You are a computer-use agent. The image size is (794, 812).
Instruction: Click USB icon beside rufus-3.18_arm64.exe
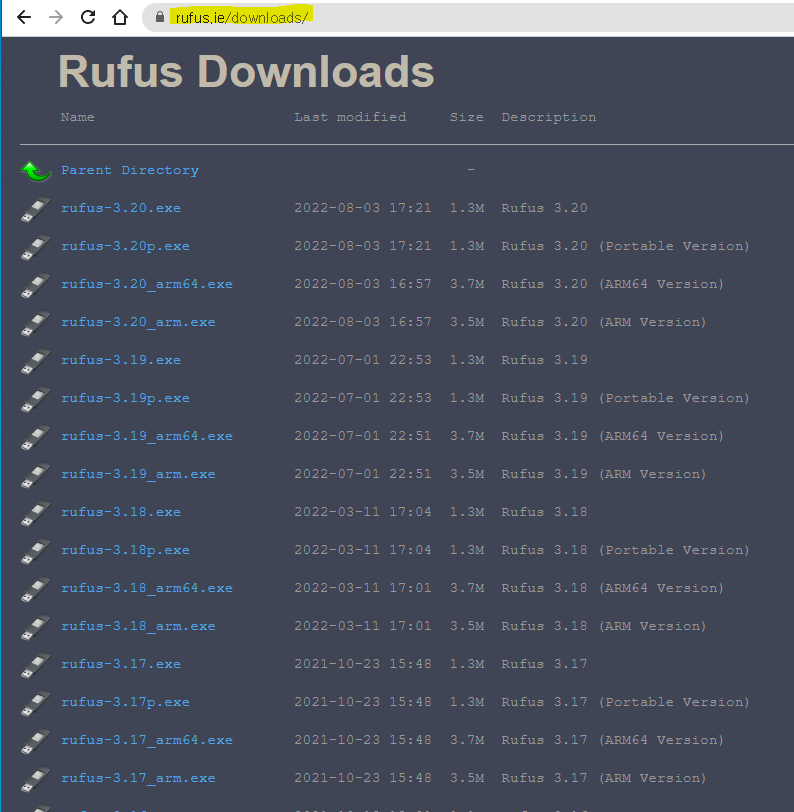pyautogui.click(x=35, y=589)
